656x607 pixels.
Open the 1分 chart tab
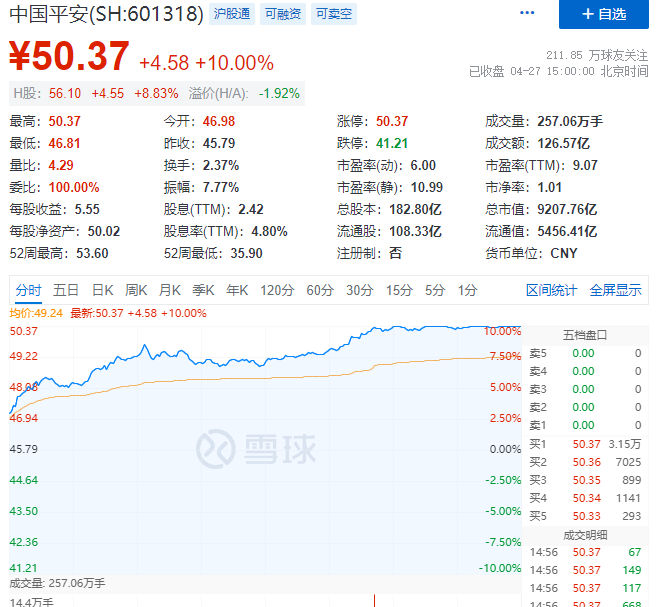467,290
